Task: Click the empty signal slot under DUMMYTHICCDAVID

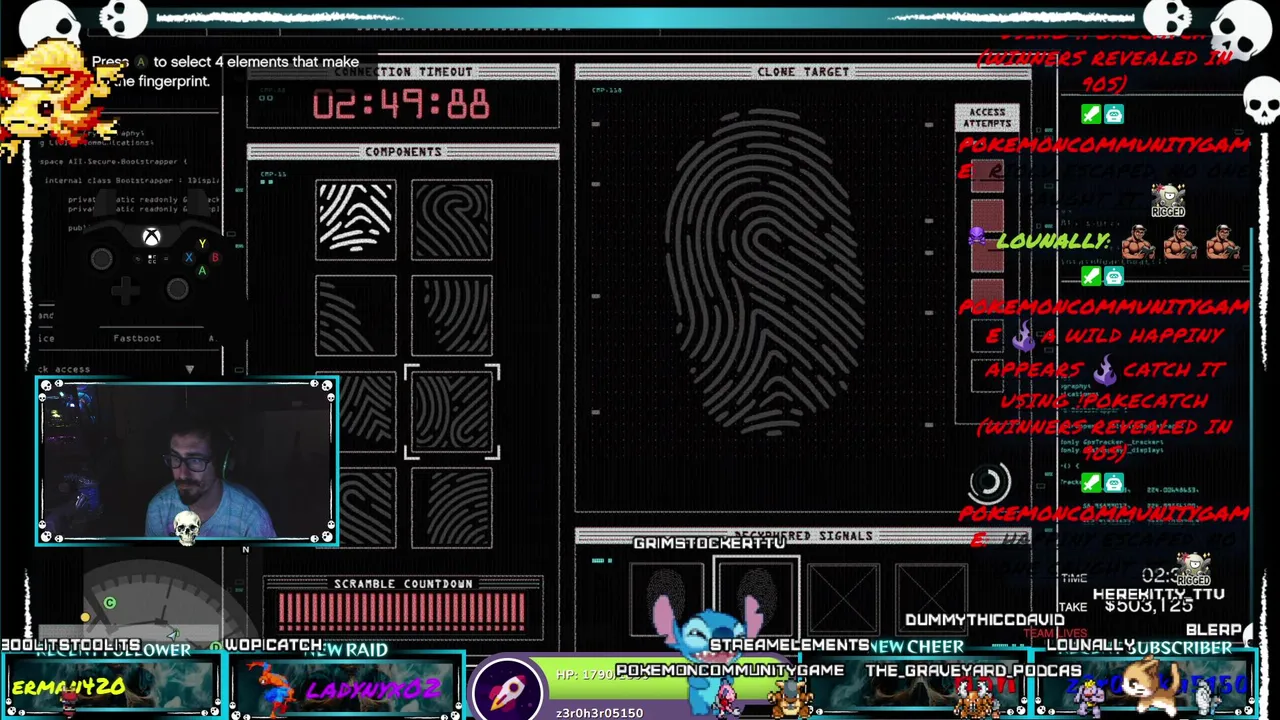Action: pos(932,600)
